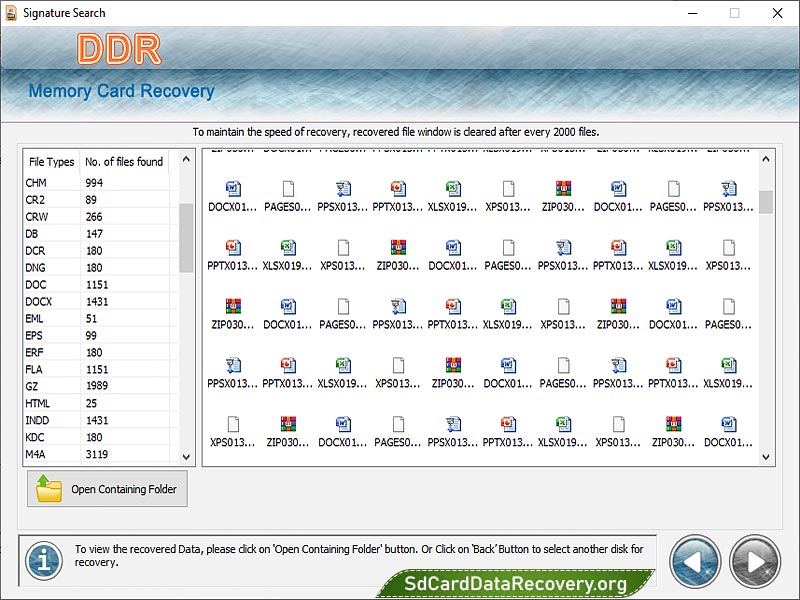Click the PPTX013 presentation file icon

tap(397, 190)
